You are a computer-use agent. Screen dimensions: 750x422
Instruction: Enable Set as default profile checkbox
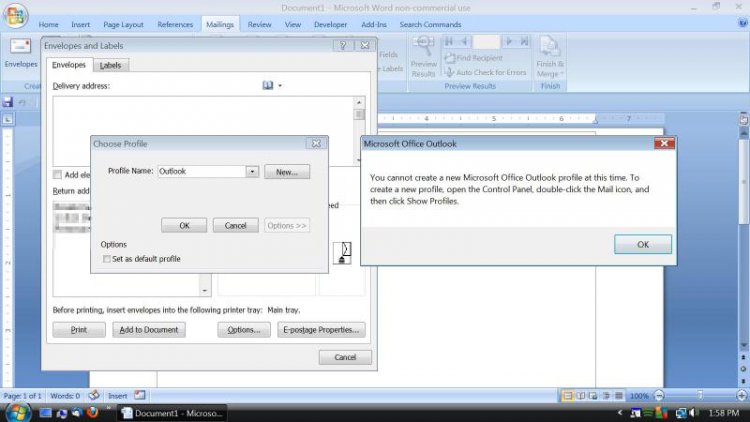tap(107, 259)
